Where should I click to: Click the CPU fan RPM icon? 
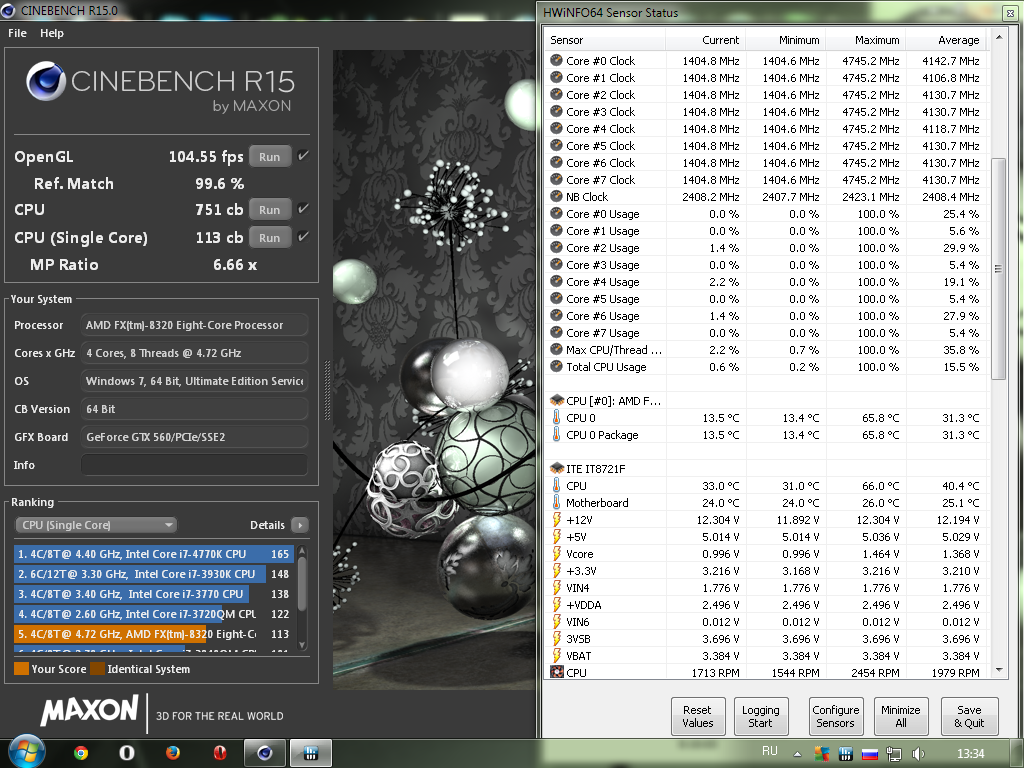coord(556,672)
